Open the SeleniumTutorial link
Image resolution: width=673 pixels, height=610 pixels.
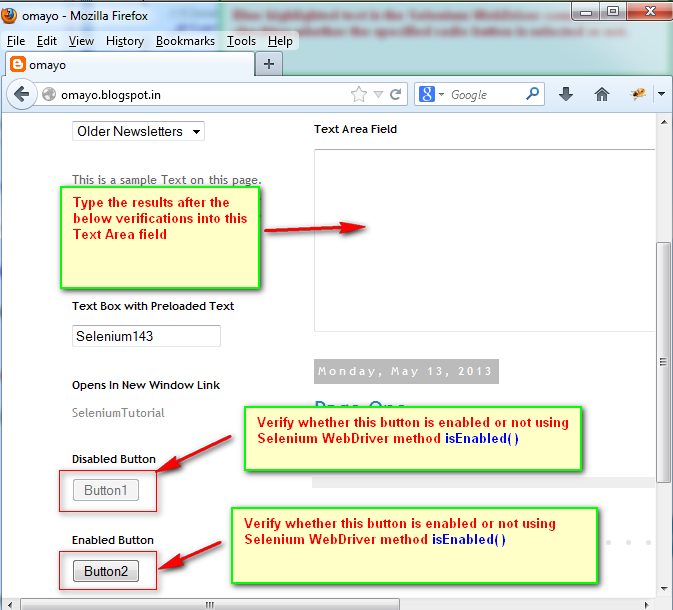[118, 413]
